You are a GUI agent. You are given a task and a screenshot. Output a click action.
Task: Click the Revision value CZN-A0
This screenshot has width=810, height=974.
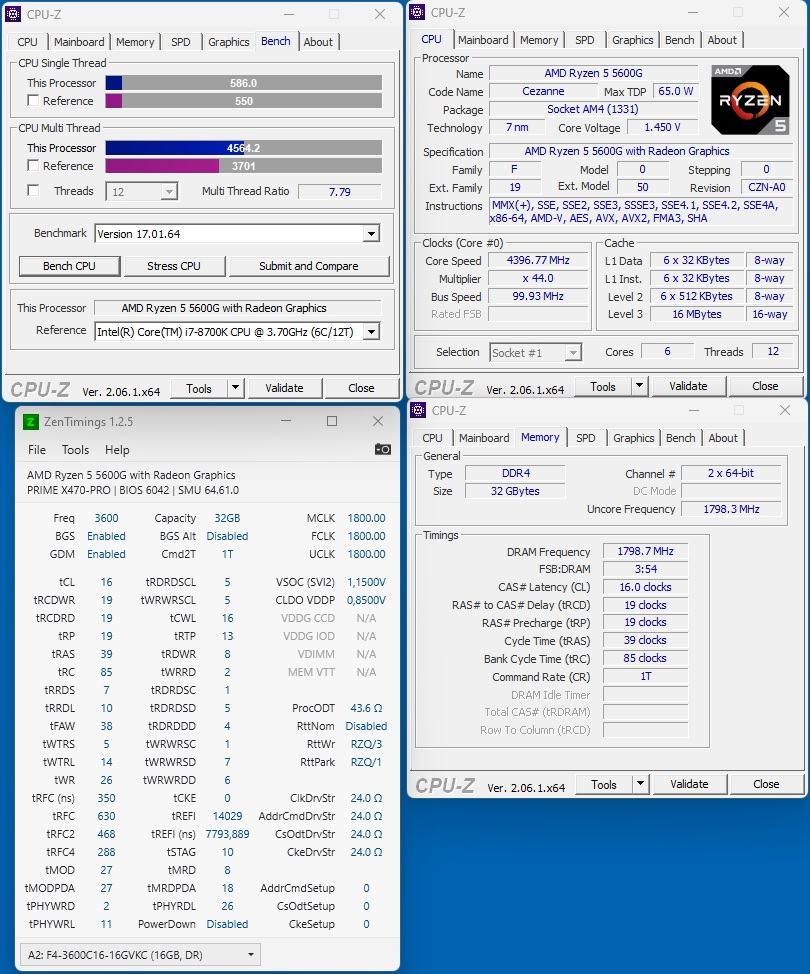coord(767,187)
